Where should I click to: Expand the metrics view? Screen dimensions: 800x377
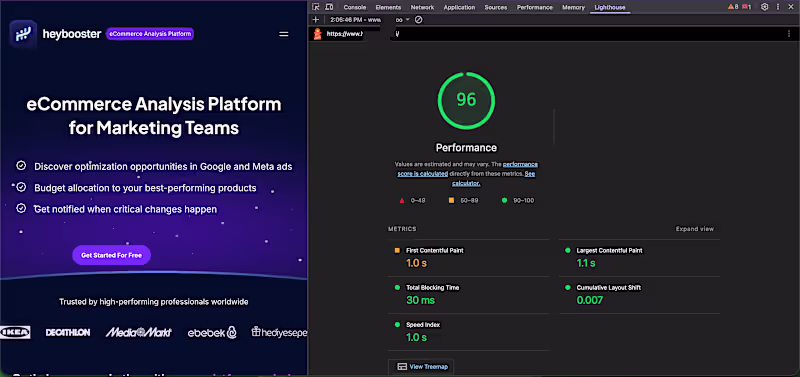(694, 229)
